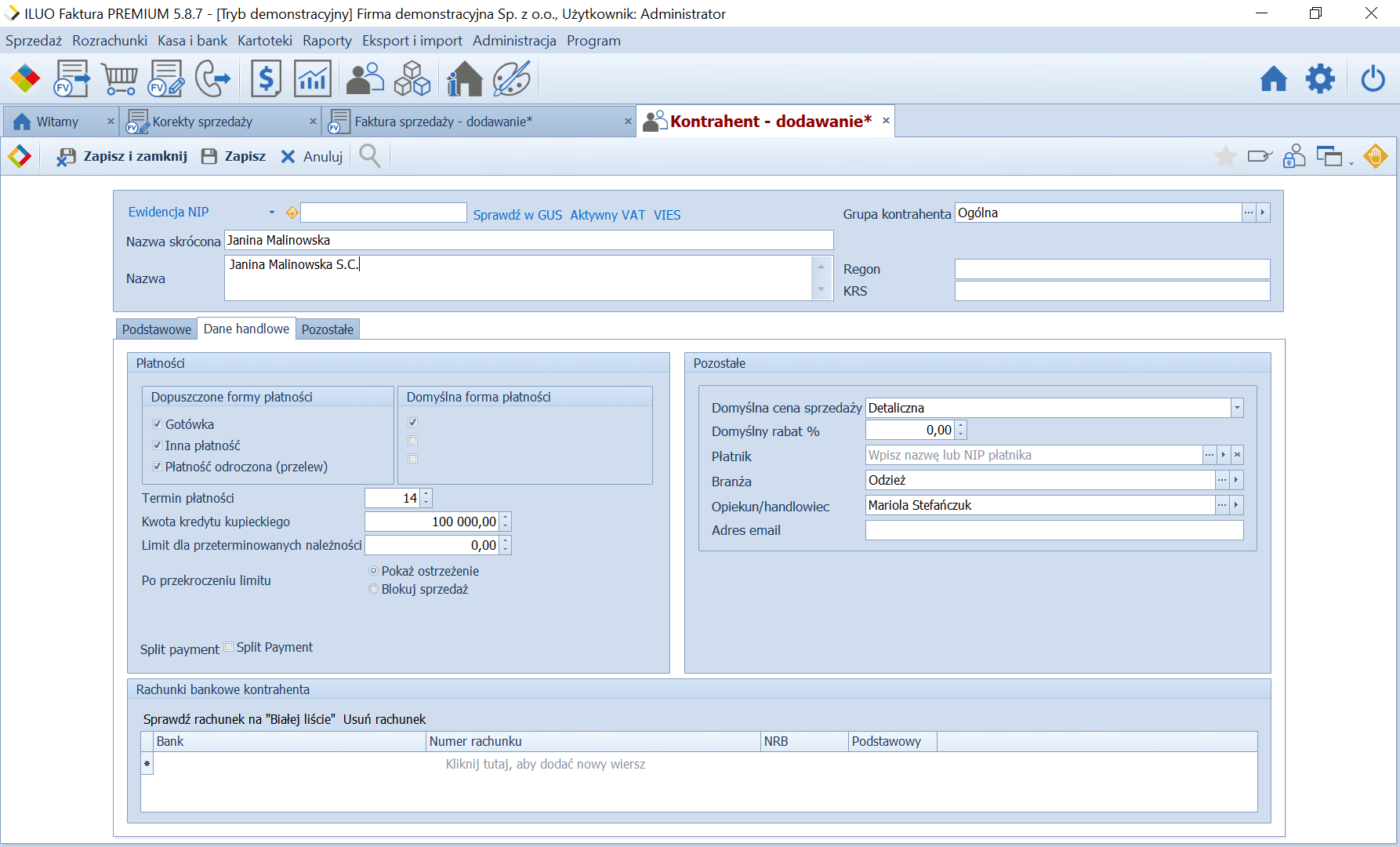Open the invoice correction (FV pencil) icon
1400x847 pixels.
[166, 78]
